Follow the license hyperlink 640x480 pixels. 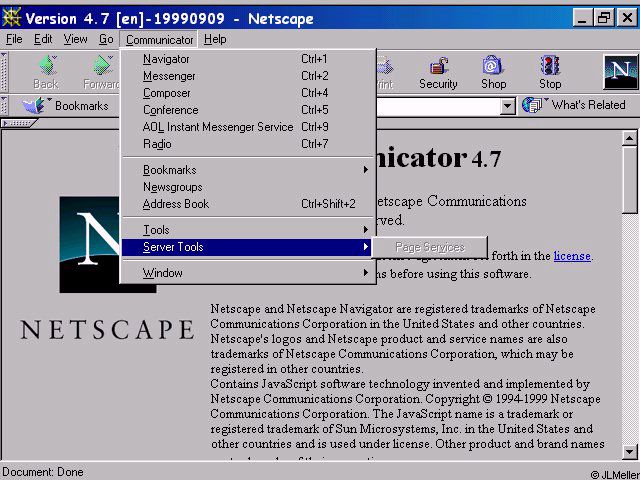tap(572, 256)
